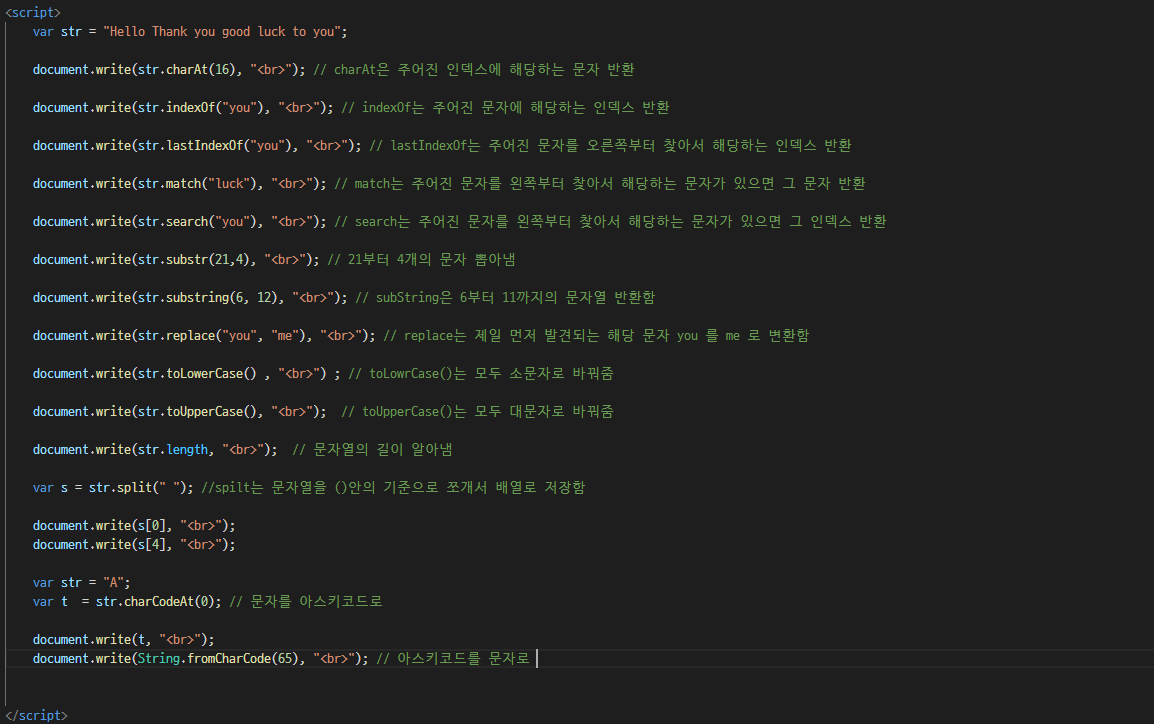
Task: Click the comment // 21부터 4개의 문자 뽑아냄
Action: click(422, 260)
